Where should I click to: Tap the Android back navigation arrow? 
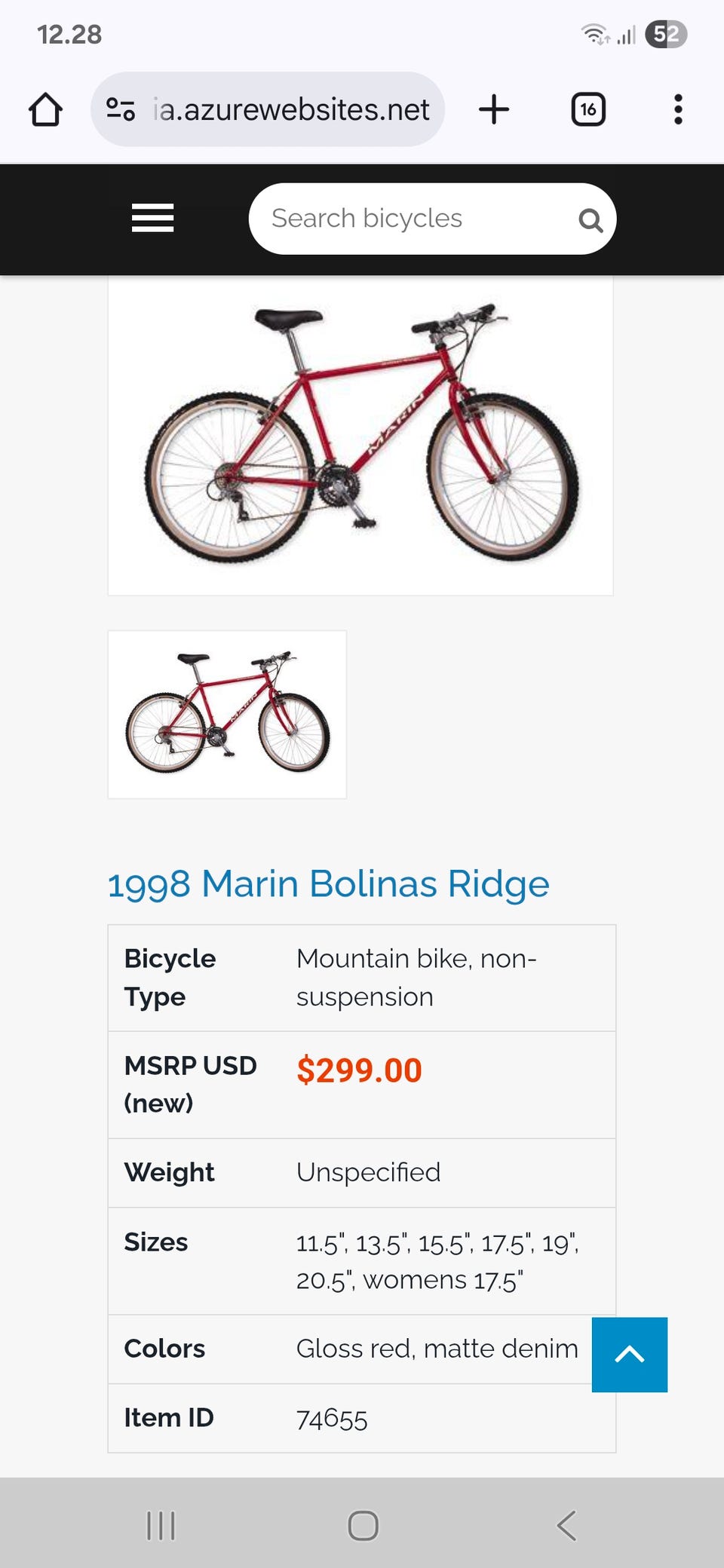(x=566, y=1526)
